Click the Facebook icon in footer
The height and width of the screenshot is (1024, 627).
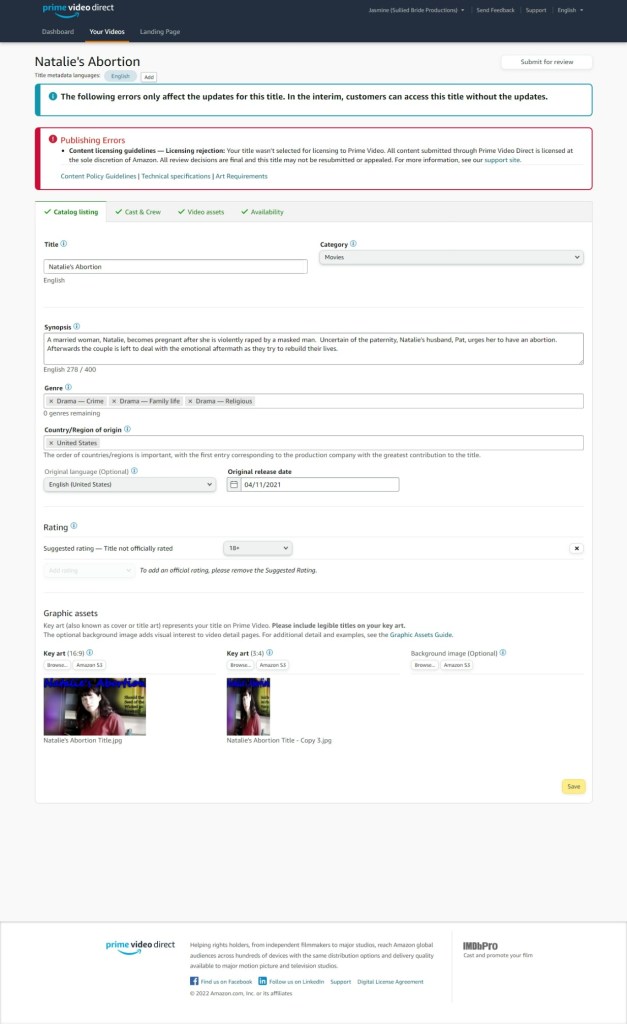point(194,982)
